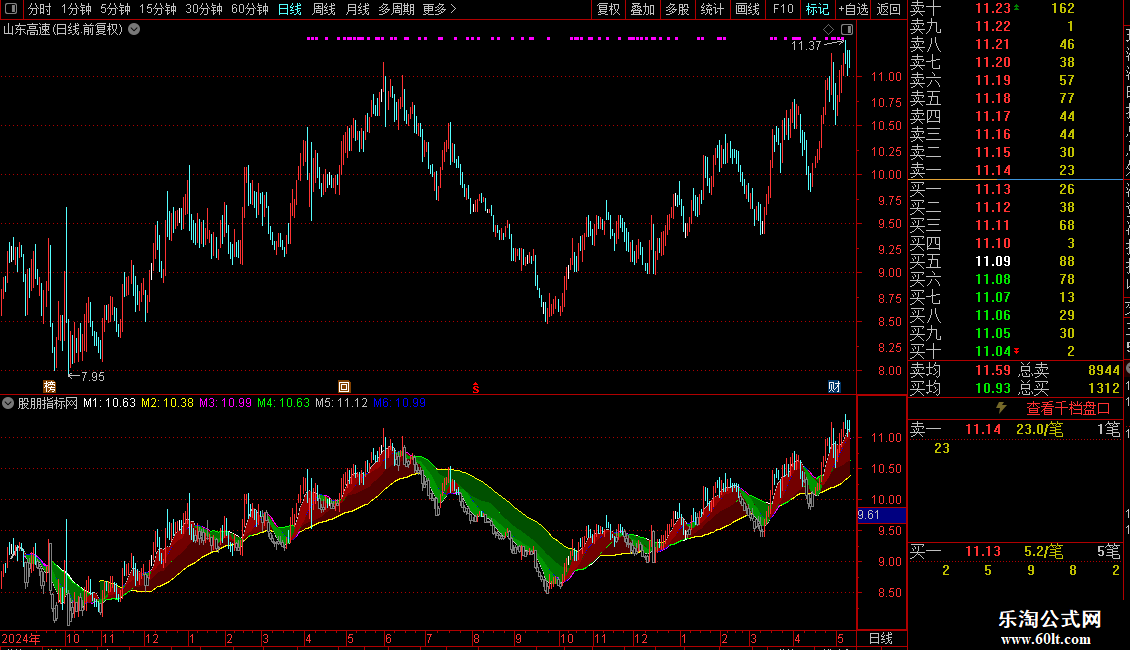Click the 买一 5.2/笔 detail row

point(1015,552)
